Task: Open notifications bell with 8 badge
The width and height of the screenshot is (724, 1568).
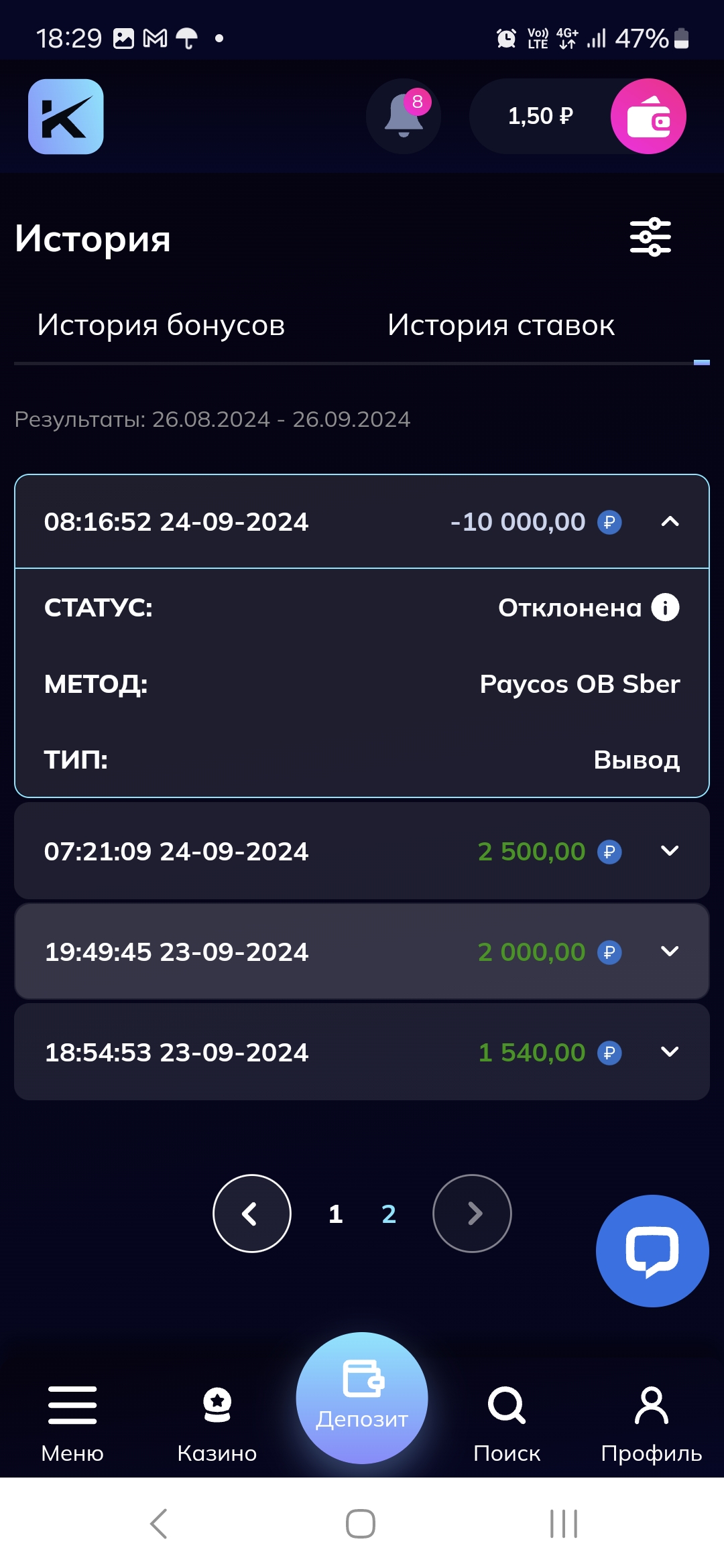Action: (404, 117)
